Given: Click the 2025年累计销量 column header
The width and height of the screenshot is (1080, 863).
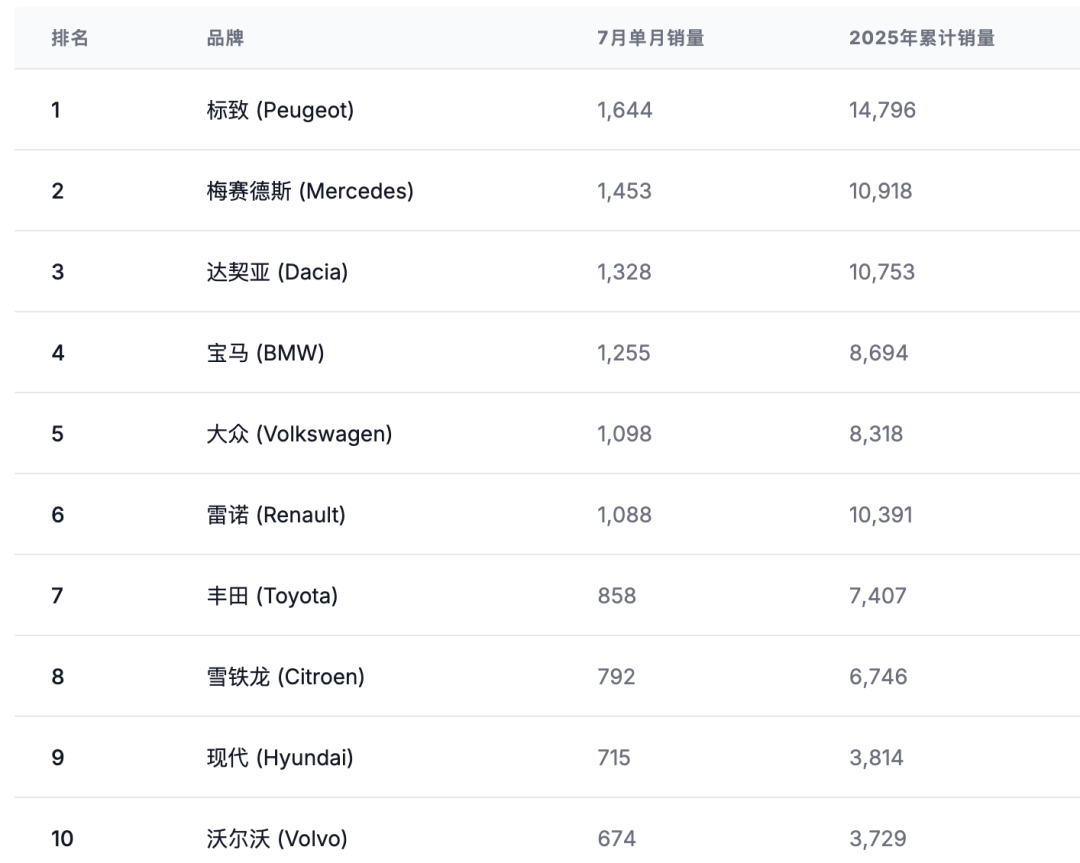Looking at the screenshot, I should [921, 38].
